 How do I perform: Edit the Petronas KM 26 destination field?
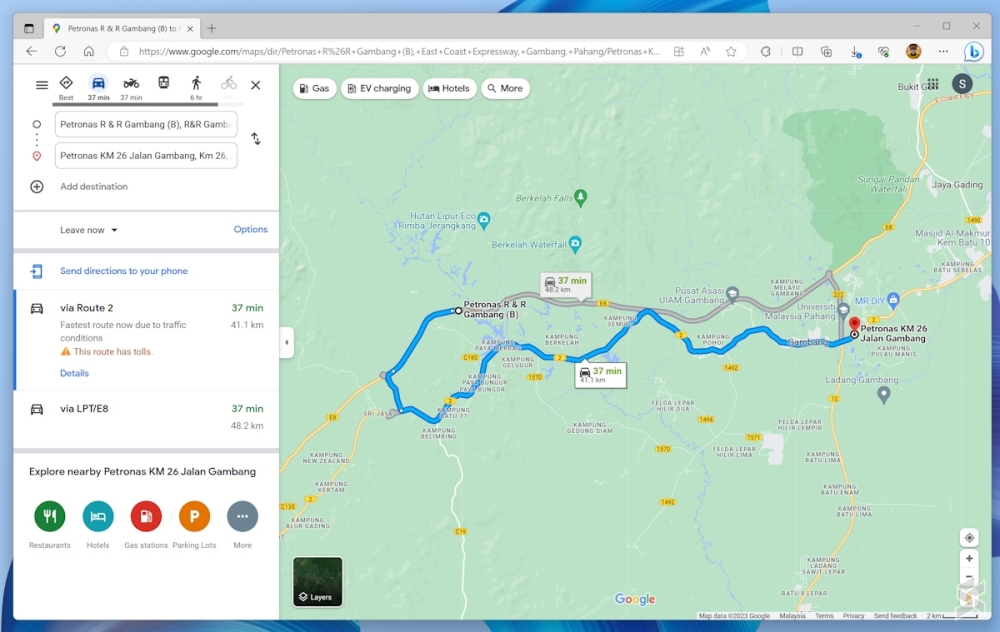point(146,156)
